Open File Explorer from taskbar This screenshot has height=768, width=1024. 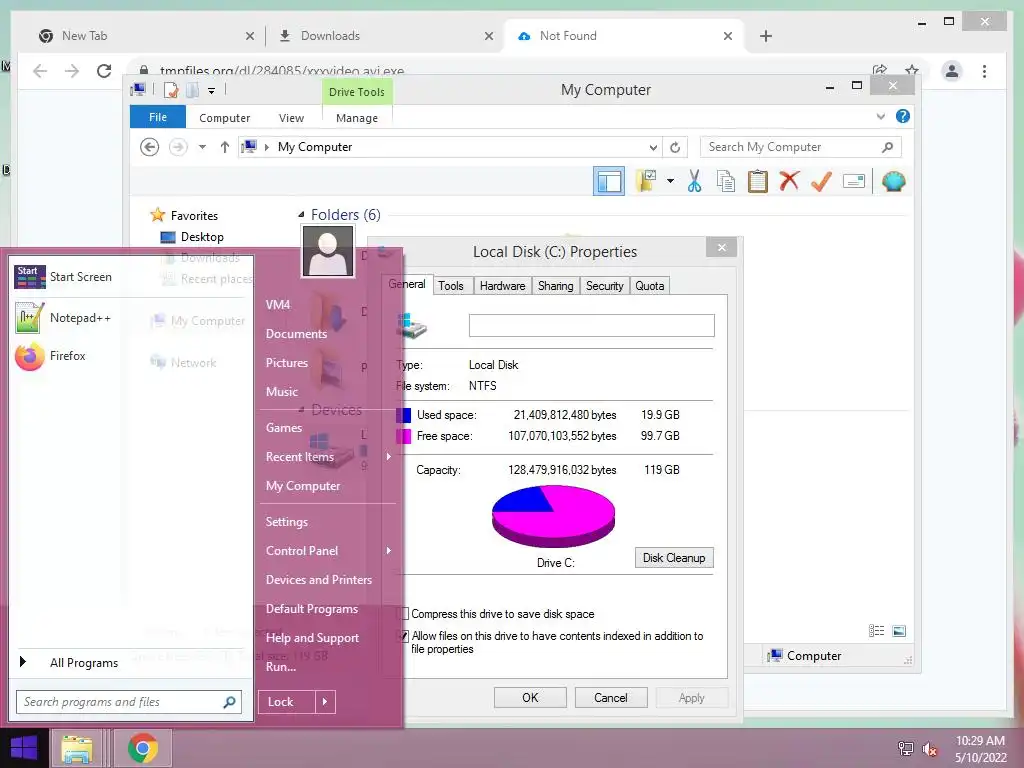point(76,748)
